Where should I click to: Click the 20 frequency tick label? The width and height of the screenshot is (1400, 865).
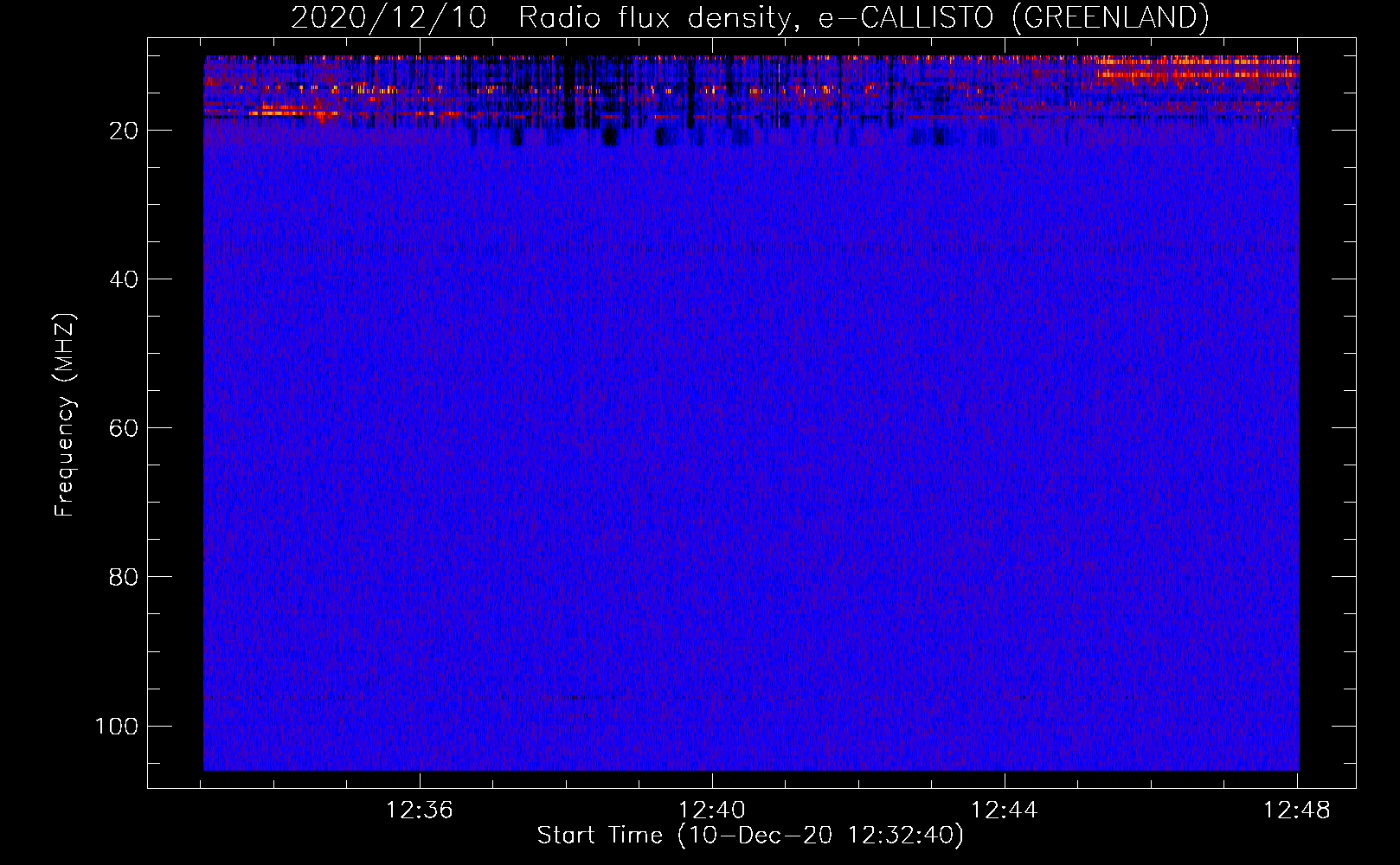click(124, 131)
